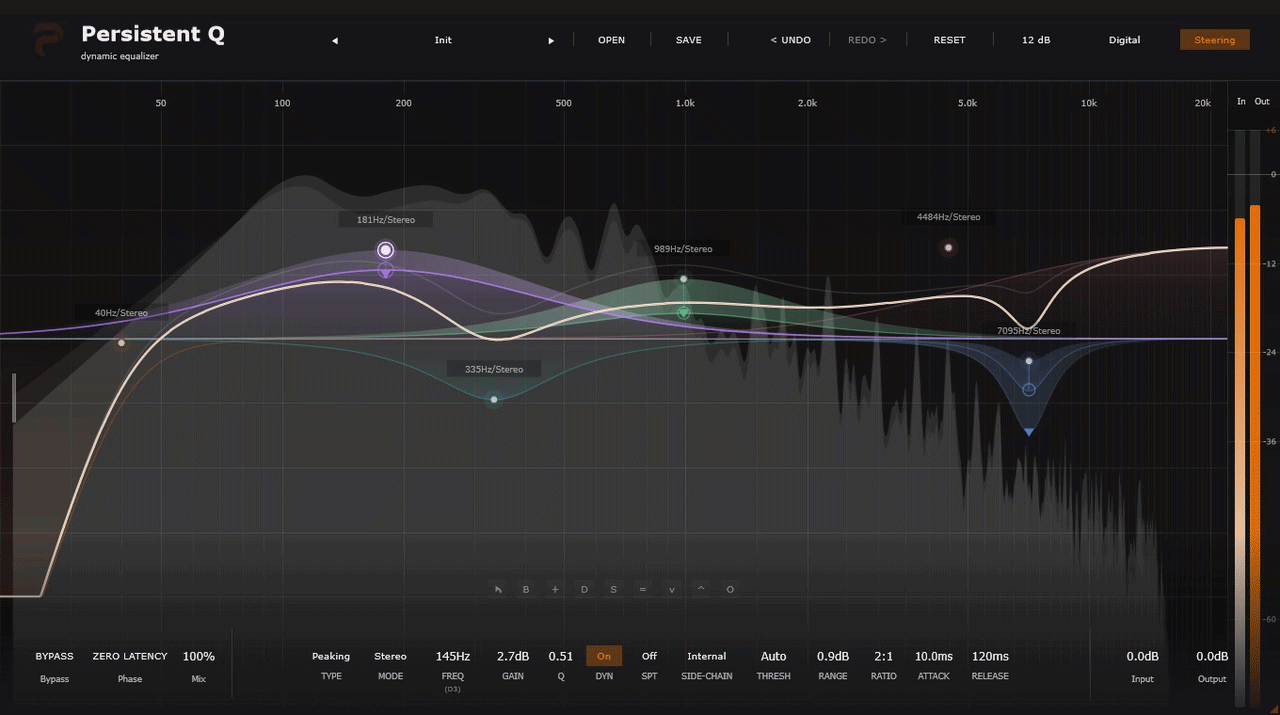The width and height of the screenshot is (1280, 715).
Task: Change the 12 dB display range
Action: click(x=1036, y=40)
